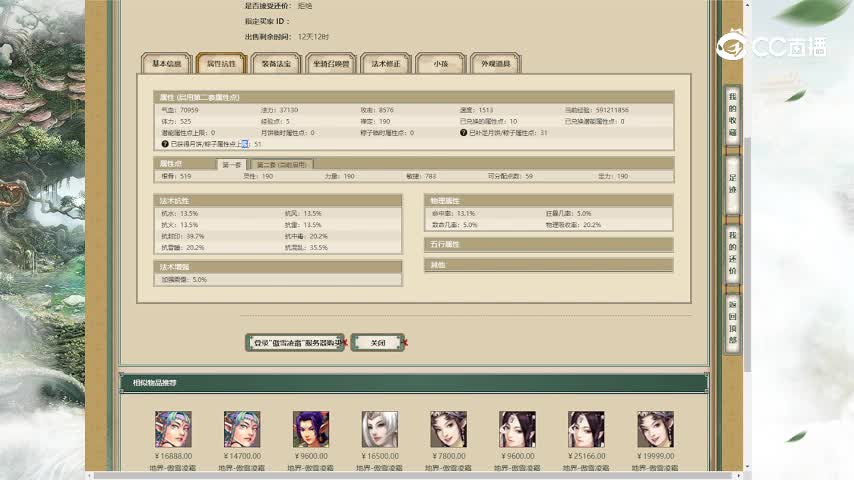Click the scroll-up arrow of vertical scrollbar
The height and width of the screenshot is (480, 854).
click(748, 4)
